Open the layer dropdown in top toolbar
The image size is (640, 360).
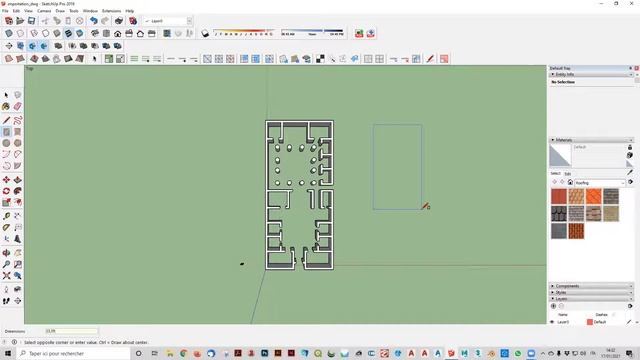(189, 21)
